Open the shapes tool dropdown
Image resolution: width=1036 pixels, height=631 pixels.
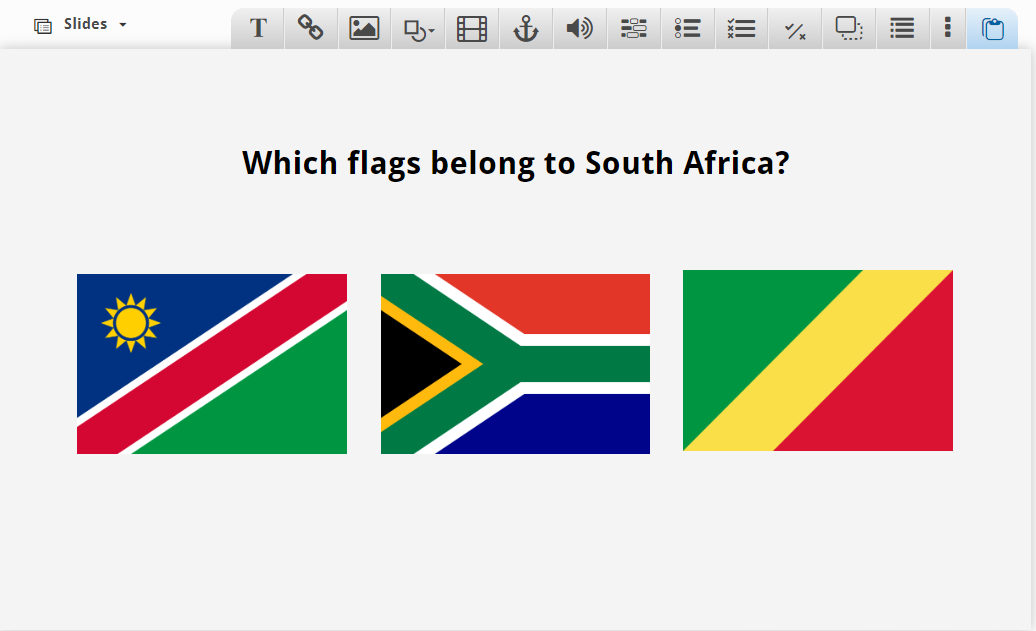[x=418, y=28]
